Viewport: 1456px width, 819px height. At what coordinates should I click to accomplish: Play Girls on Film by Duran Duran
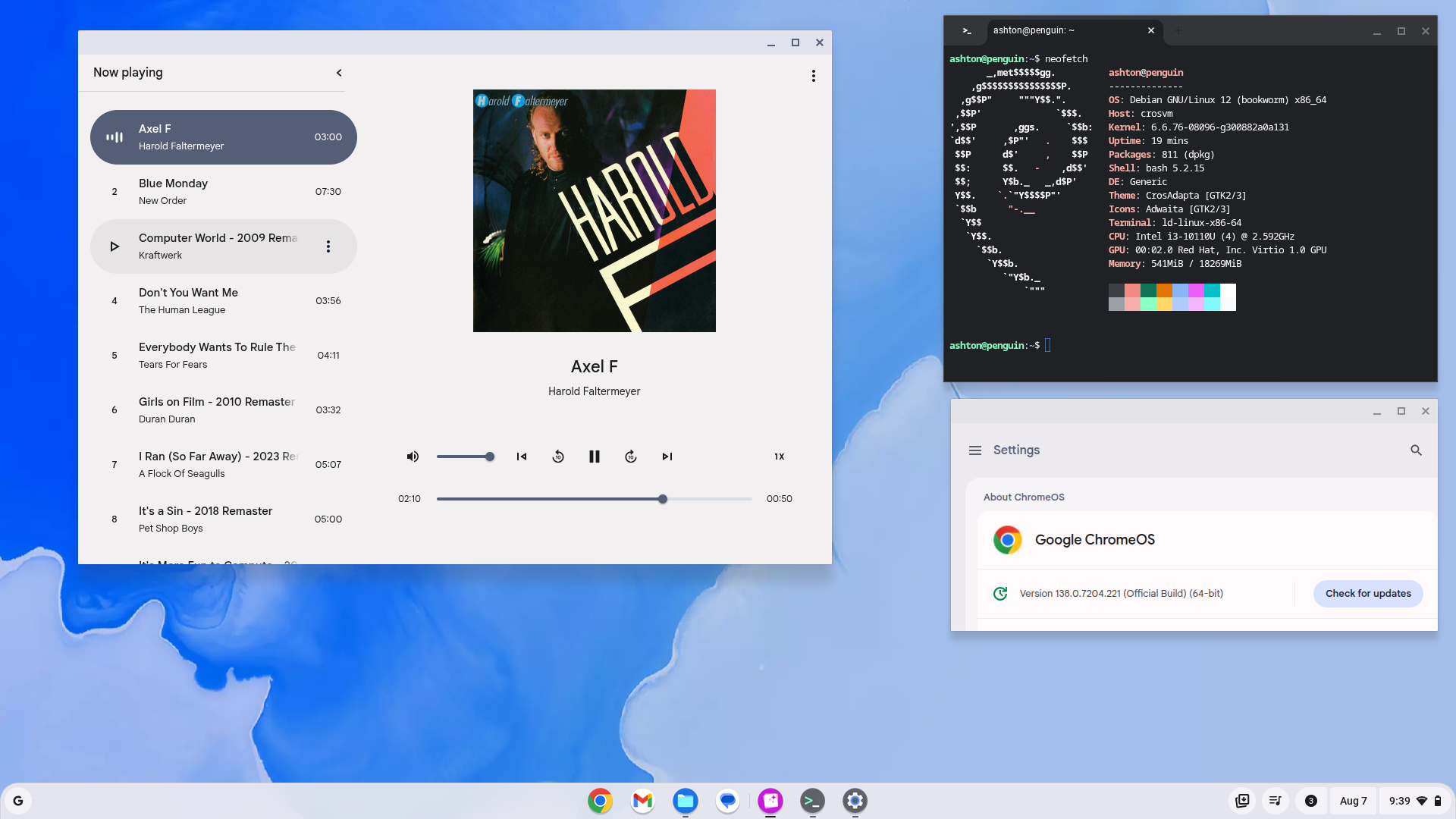point(224,410)
